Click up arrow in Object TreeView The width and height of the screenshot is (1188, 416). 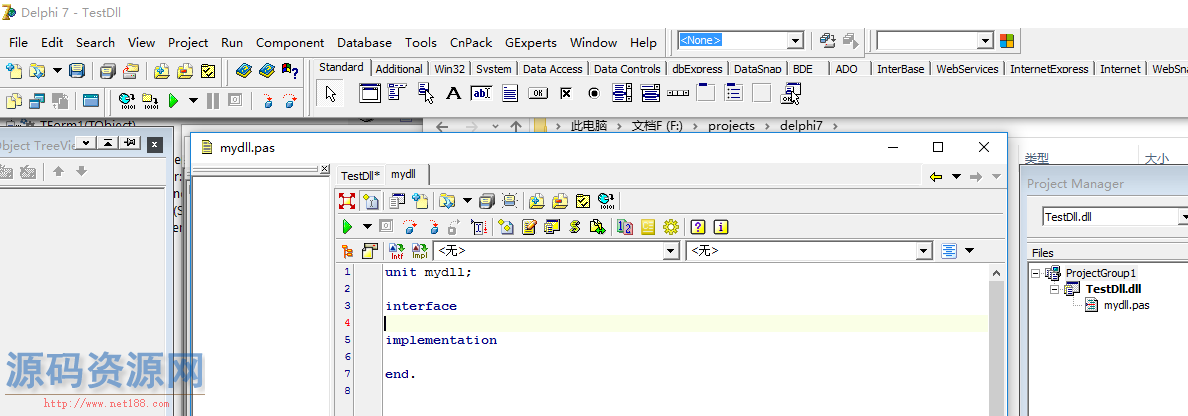(x=58, y=171)
